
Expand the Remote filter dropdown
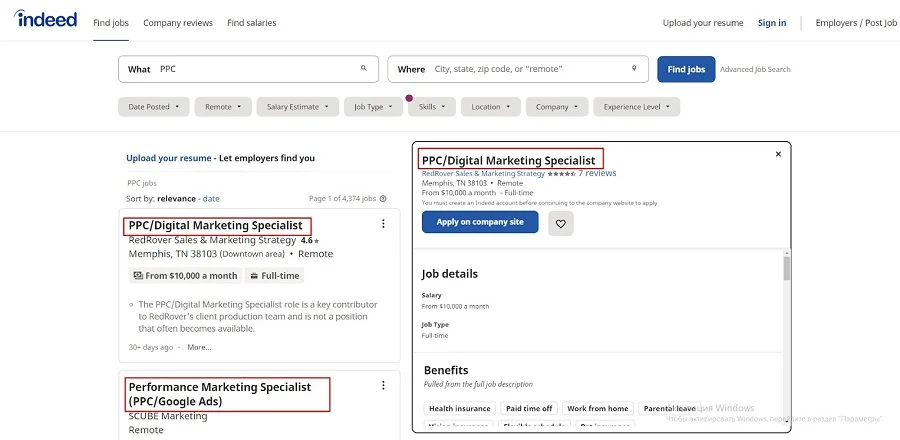pyautogui.click(x=223, y=107)
